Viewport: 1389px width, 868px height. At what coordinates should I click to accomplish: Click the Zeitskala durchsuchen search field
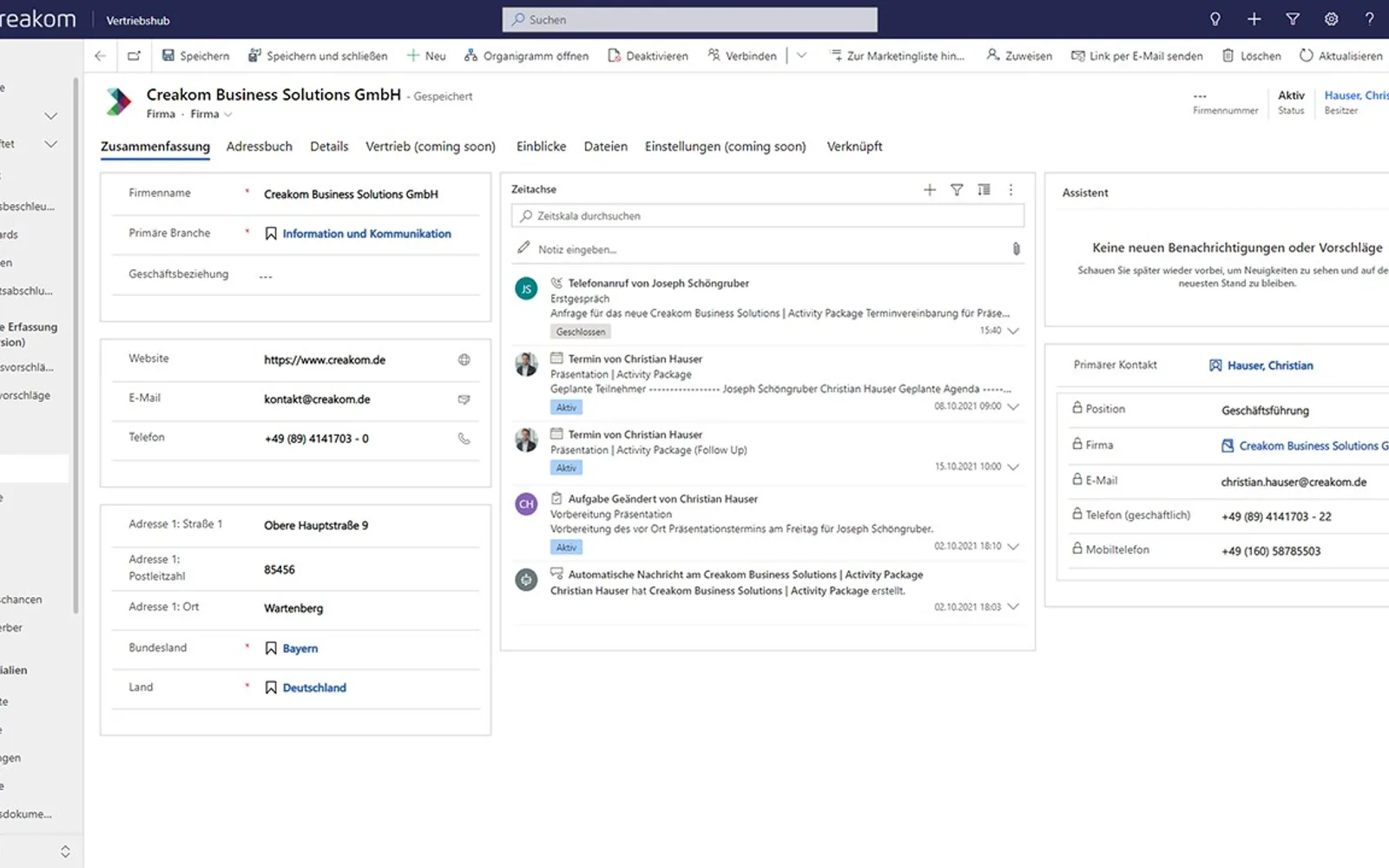pos(767,216)
